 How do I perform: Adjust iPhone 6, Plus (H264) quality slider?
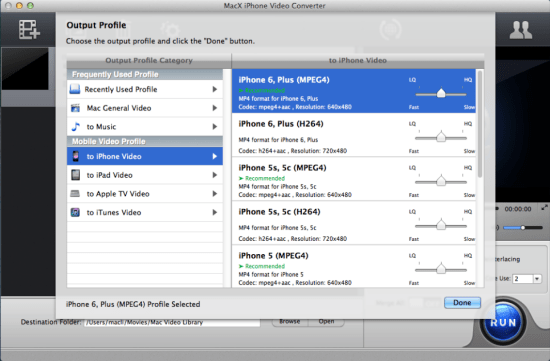(441, 137)
